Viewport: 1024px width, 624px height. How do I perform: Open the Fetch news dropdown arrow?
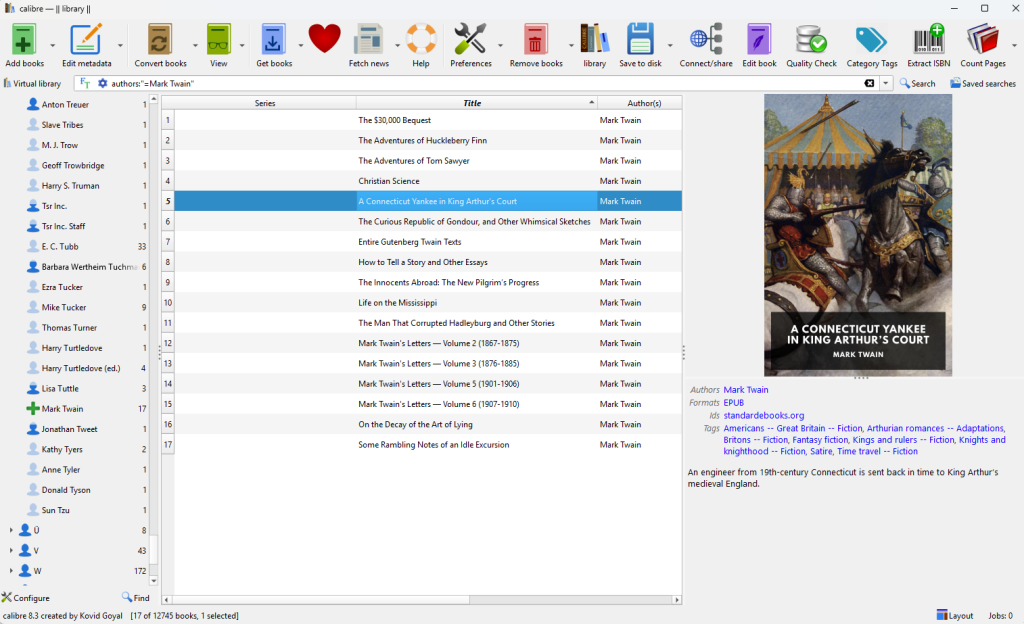[397, 46]
